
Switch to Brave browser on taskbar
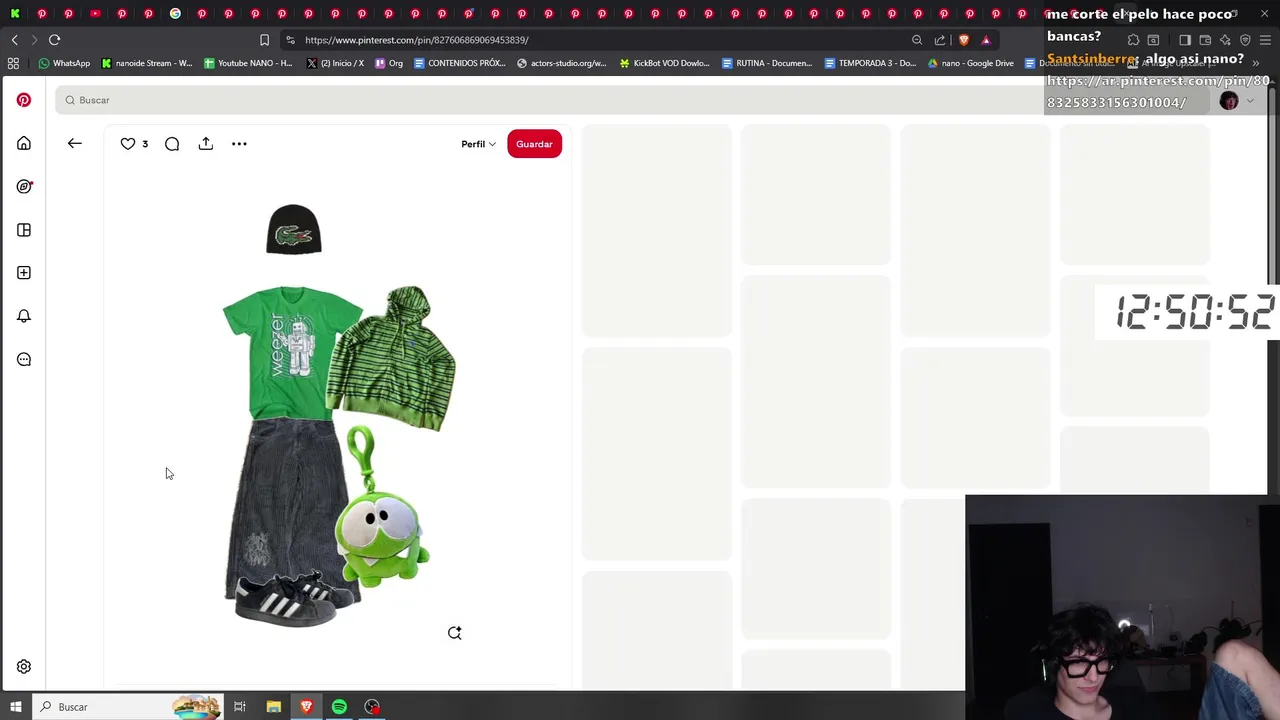click(x=306, y=707)
